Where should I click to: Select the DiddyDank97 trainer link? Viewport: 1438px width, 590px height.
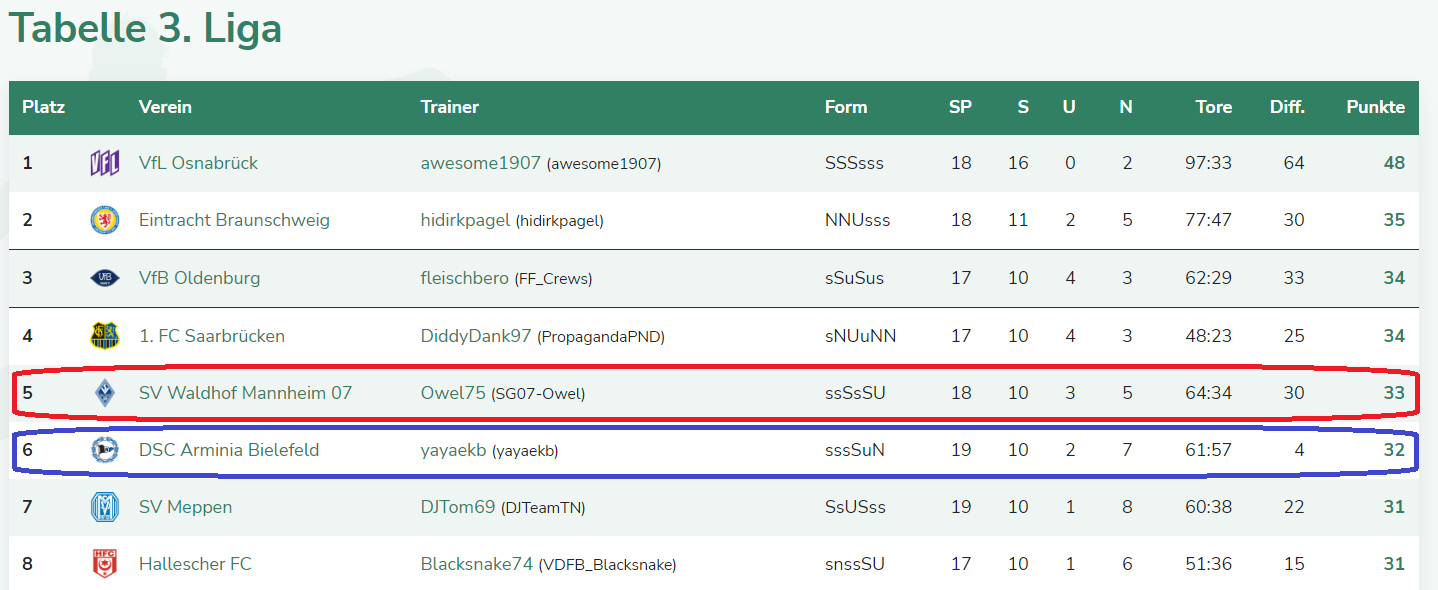pos(475,336)
